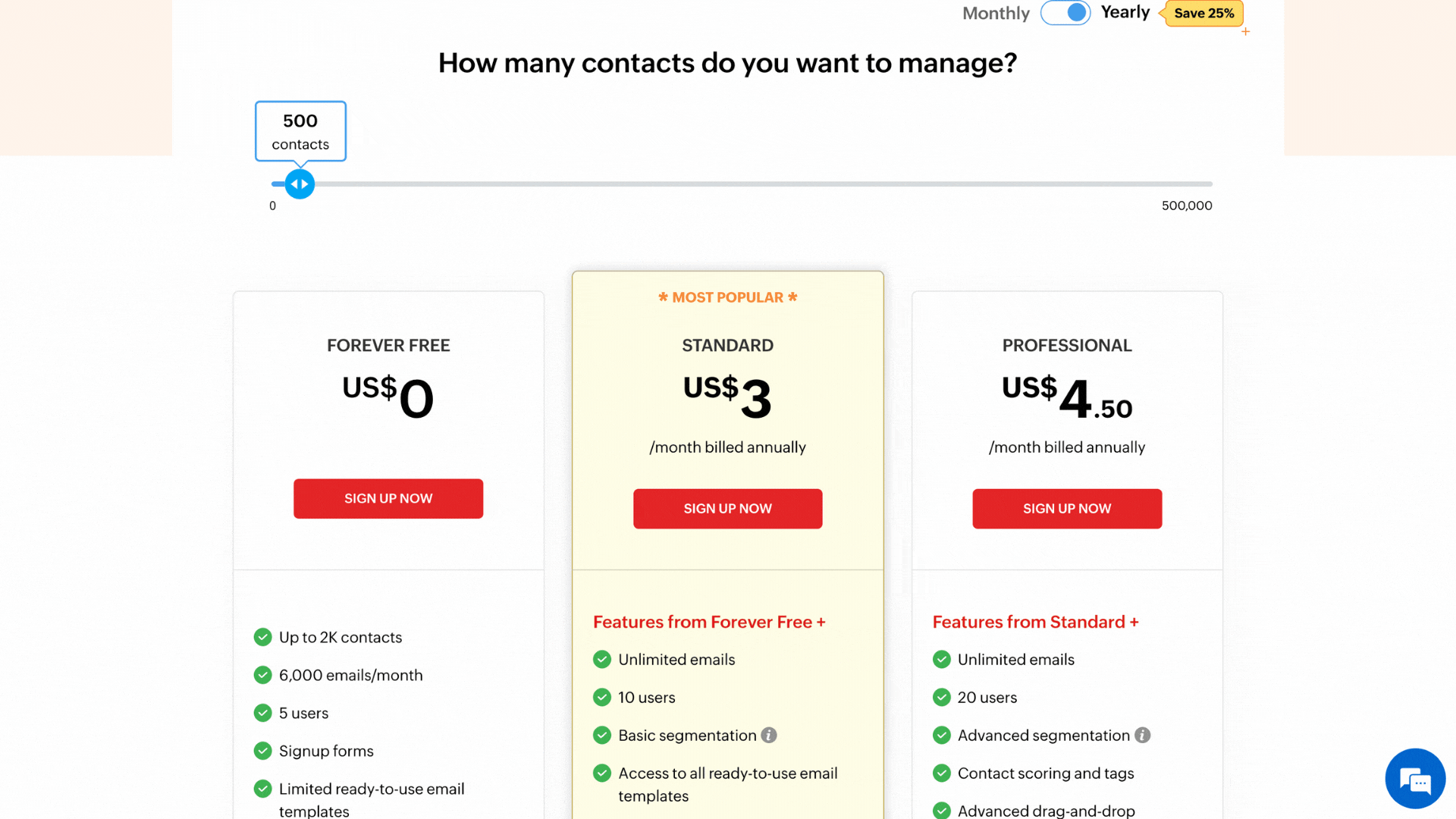Click the 500 contacts tooltip box
The image size is (1456, 819).
coord(300,131)
